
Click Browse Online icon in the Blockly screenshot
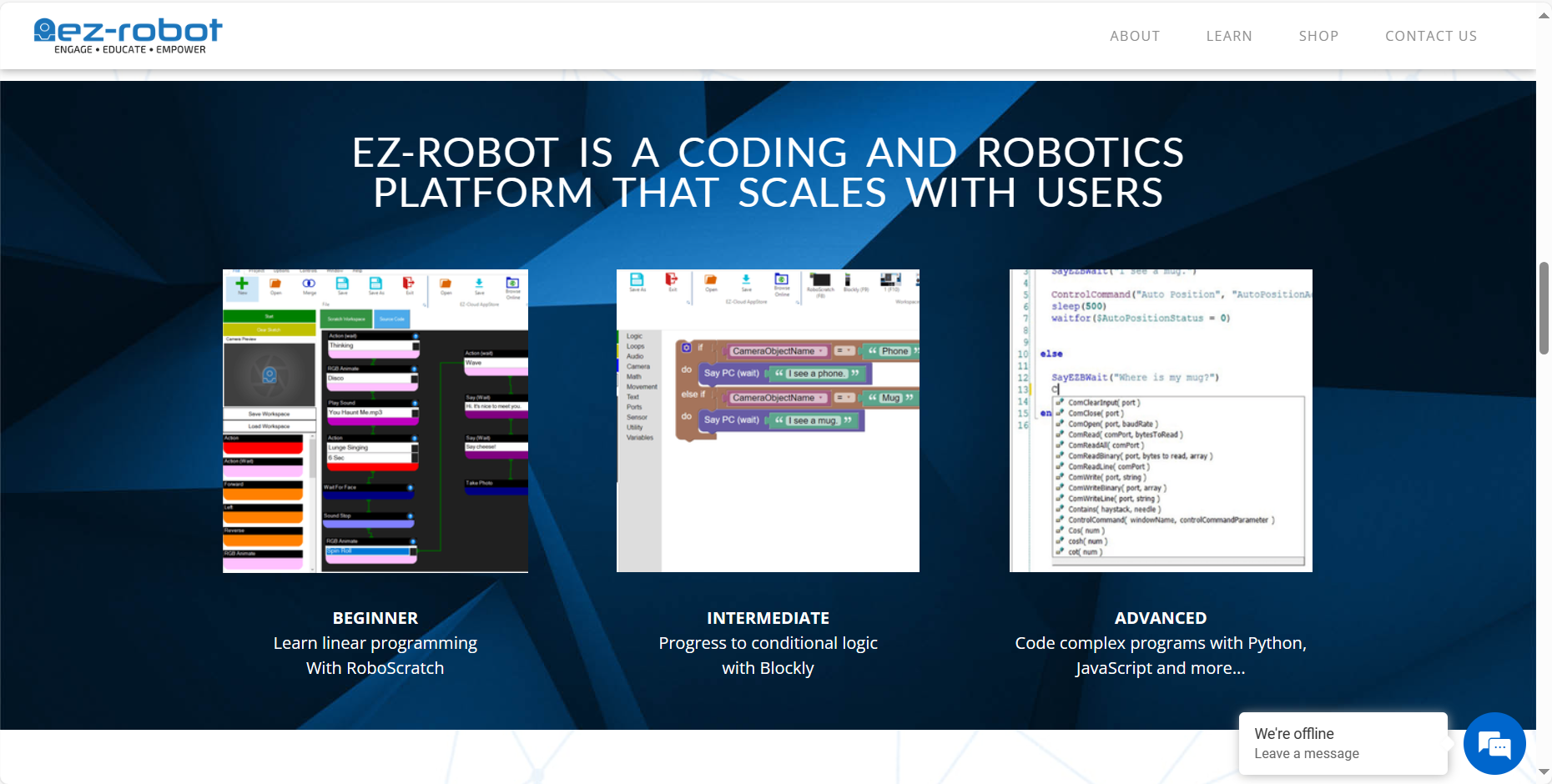781,282
